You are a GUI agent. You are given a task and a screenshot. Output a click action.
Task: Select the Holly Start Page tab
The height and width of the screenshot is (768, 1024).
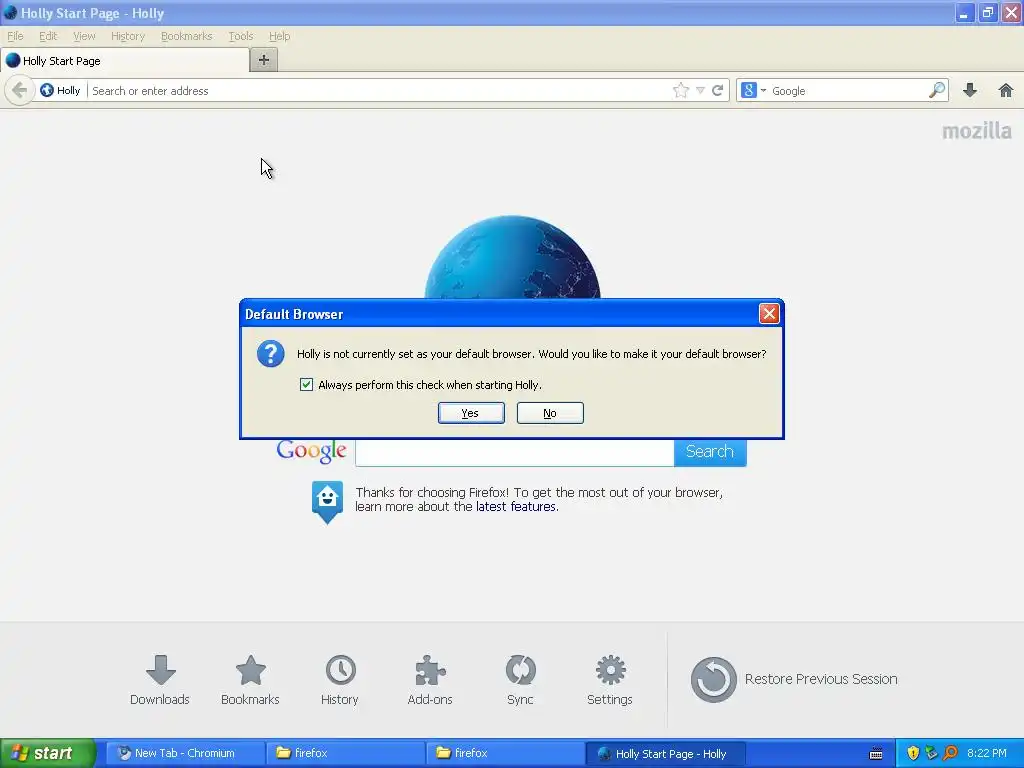pyautogui.click(x=124, y=61)
